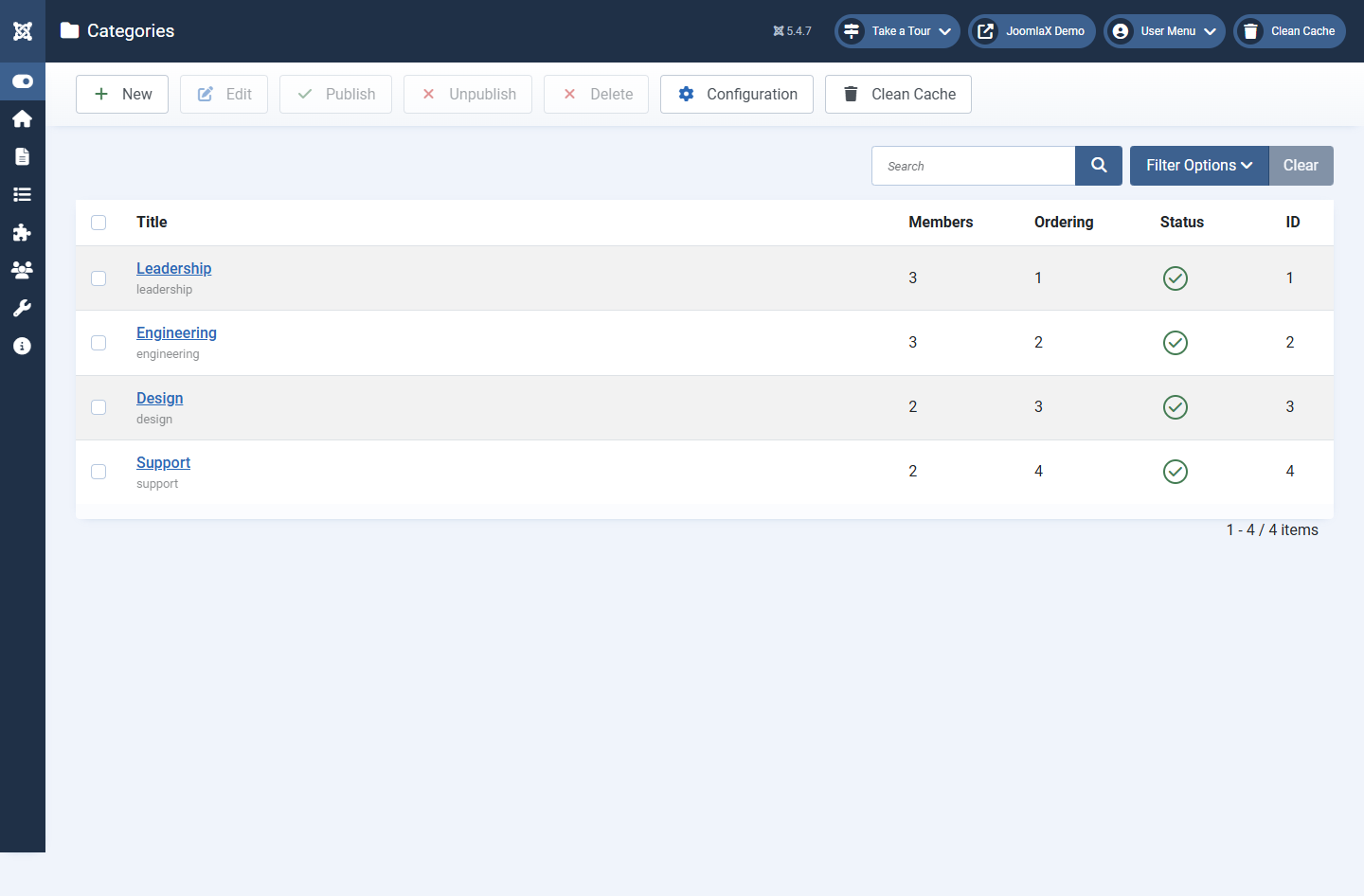Click the Publish toolbar button
This screenshot has height=896, width=1364.
(335, 94)
